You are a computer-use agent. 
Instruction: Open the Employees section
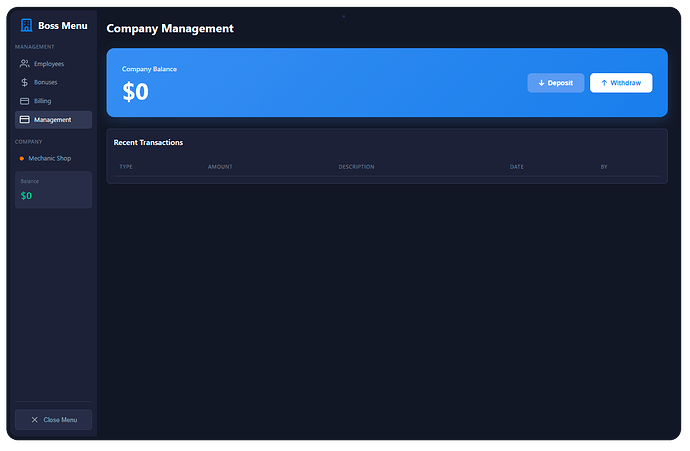pyautogui.click(x=53, y=64)
